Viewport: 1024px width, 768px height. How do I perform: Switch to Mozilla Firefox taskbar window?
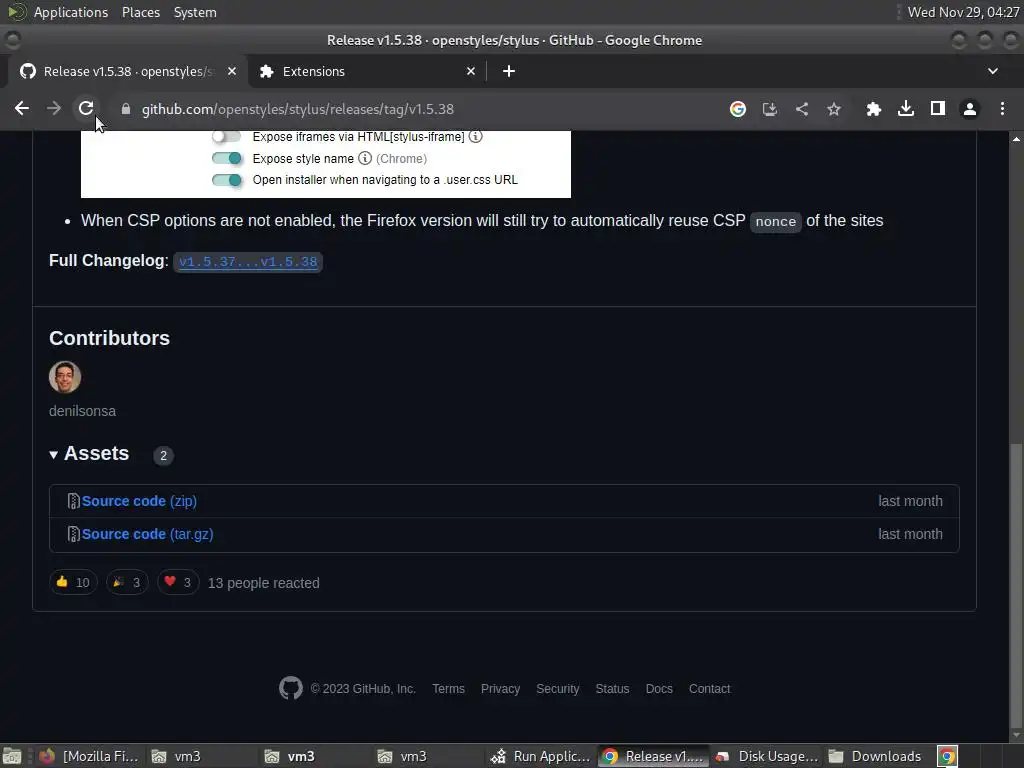[x=90, y=756]
